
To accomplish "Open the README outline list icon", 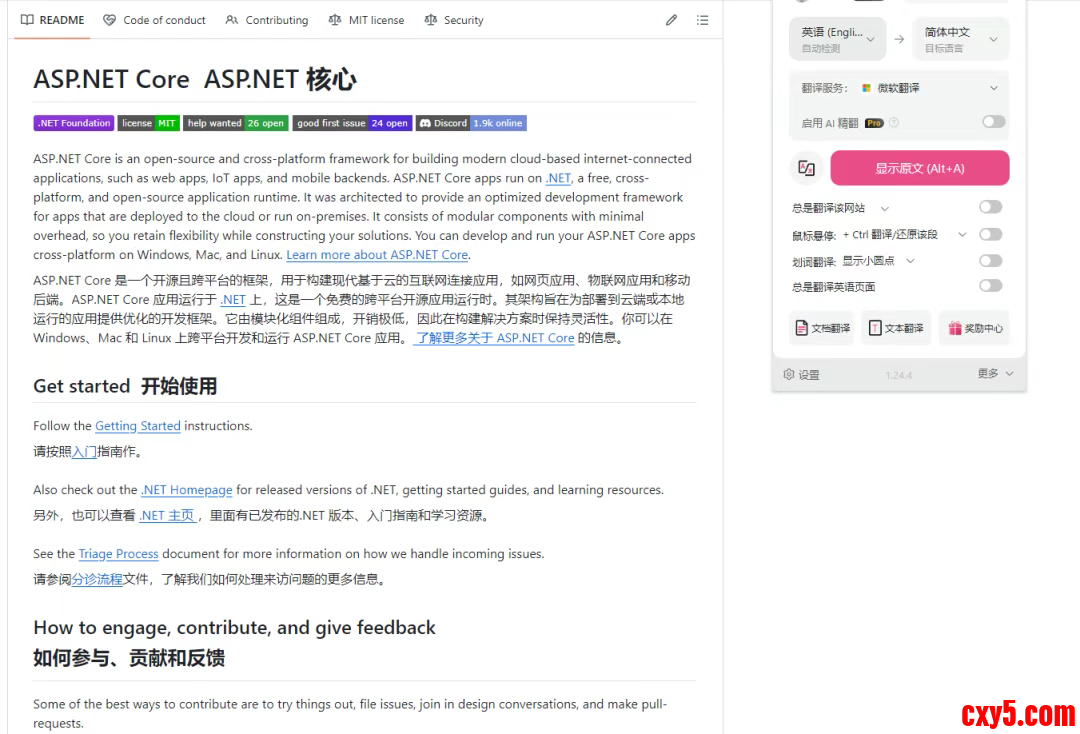I will coord(702,20).
